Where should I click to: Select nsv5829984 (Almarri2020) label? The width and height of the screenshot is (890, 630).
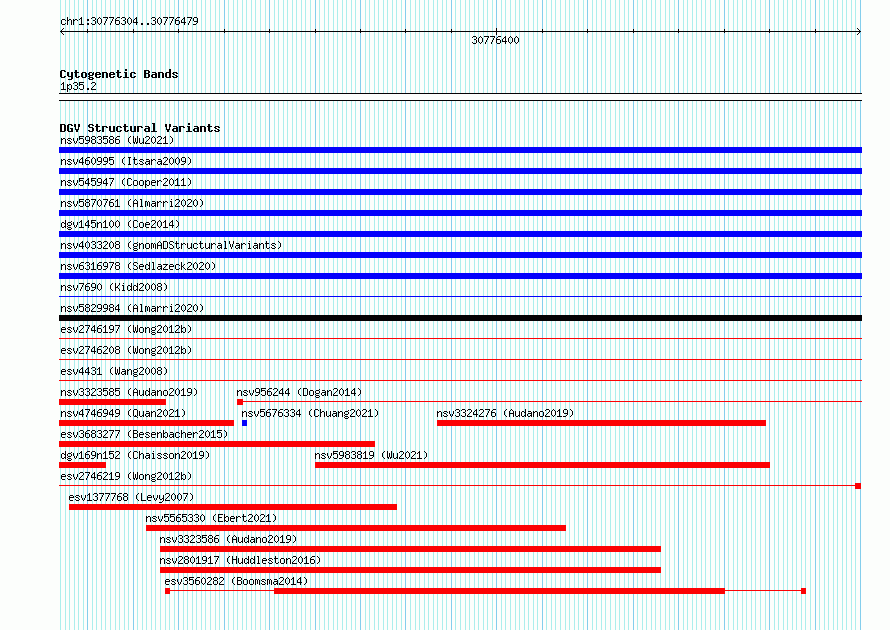coord(132,308)
